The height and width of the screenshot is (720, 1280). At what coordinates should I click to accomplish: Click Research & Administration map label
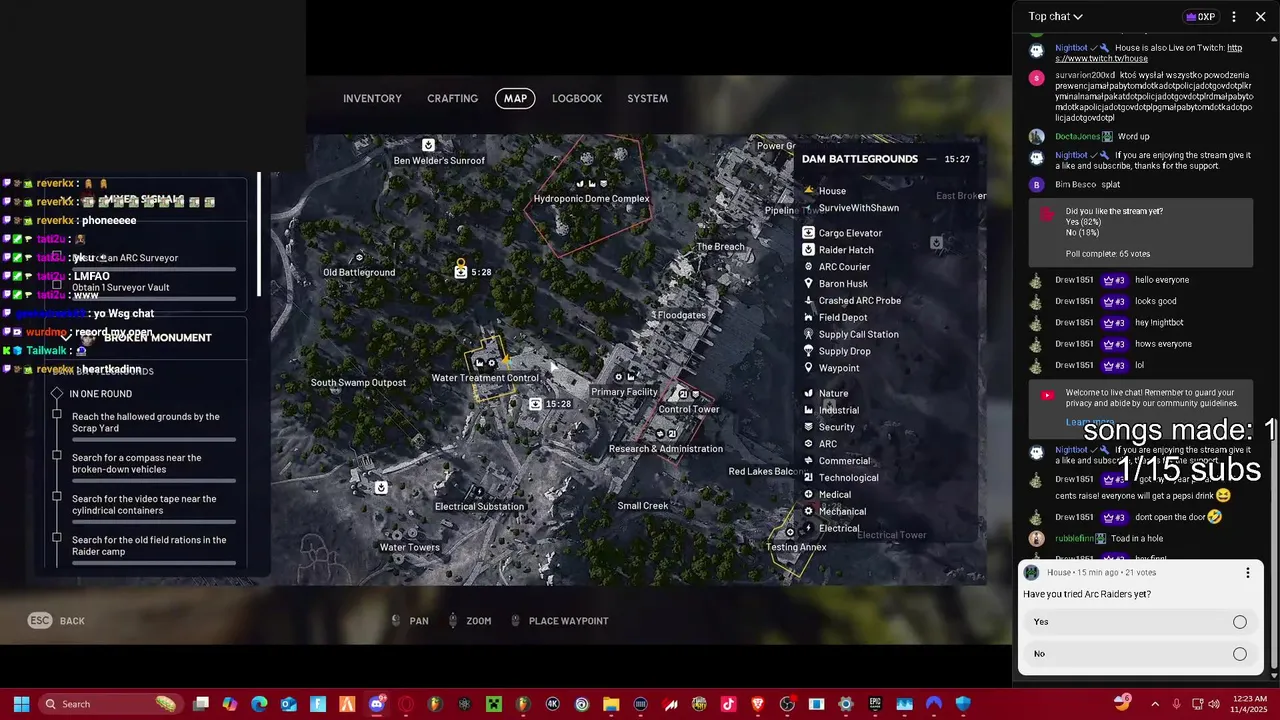(x=666, y=449)
